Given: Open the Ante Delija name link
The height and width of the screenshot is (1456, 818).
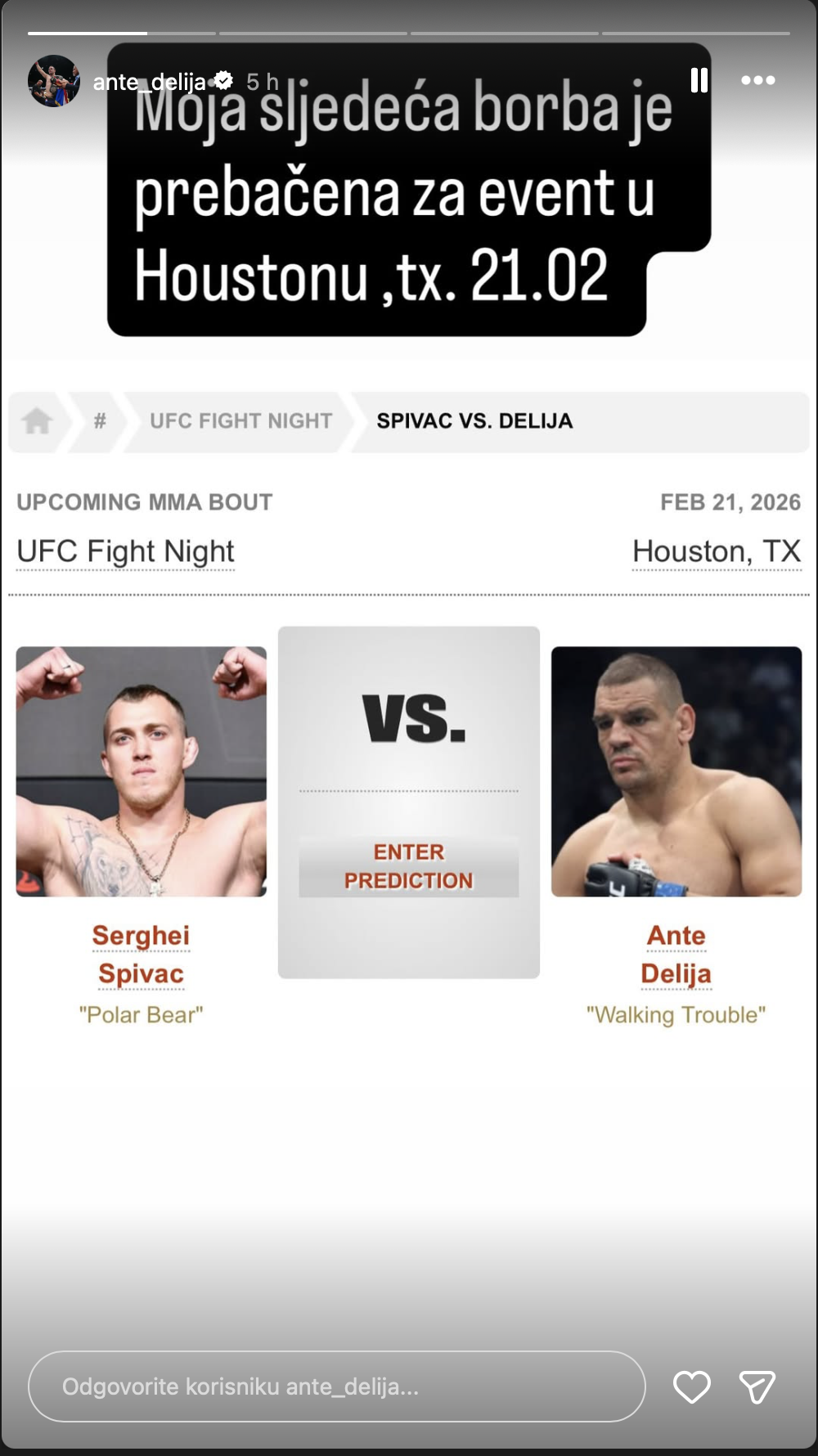Looking at the screenshot, I should 676,955.
